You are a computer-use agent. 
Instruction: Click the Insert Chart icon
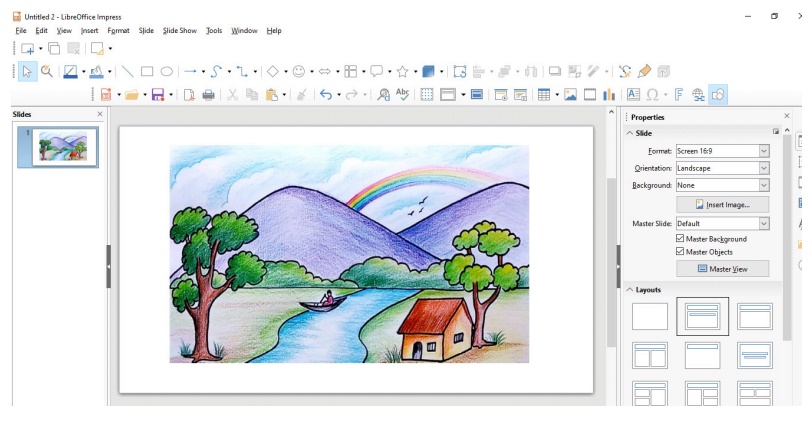609,95
